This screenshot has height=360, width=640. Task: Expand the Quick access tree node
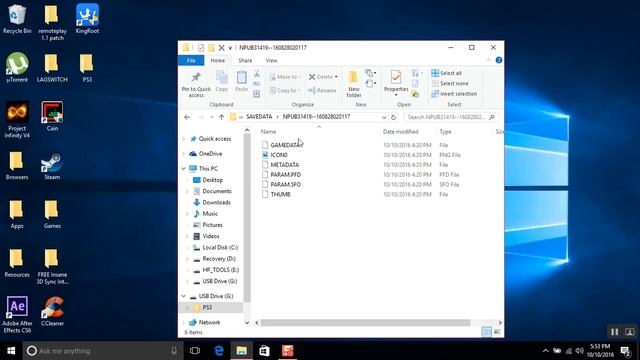184,139
